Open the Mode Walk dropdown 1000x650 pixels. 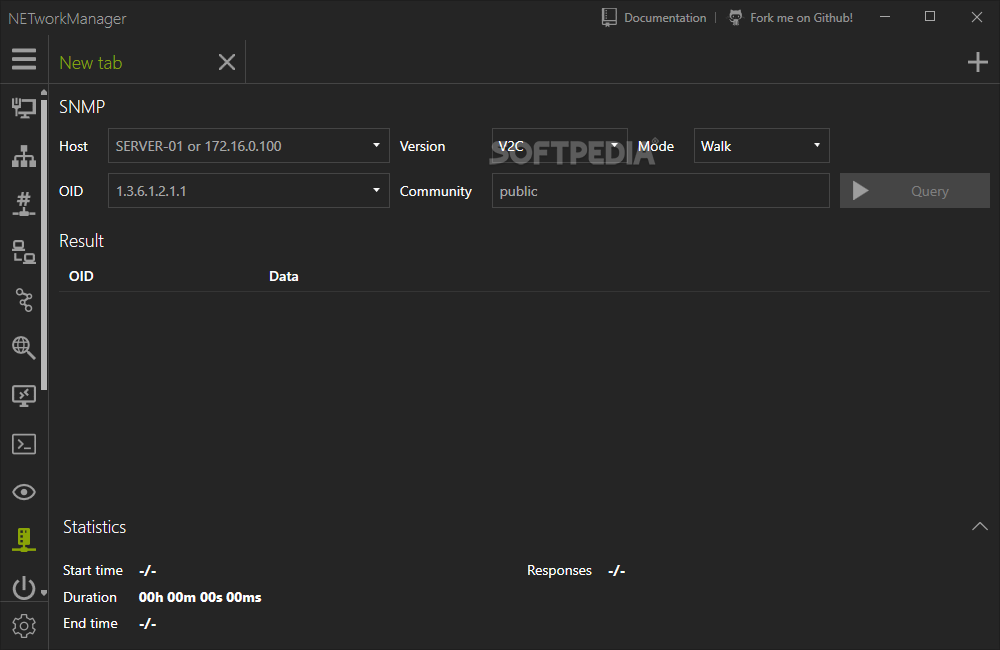point(761,145)
